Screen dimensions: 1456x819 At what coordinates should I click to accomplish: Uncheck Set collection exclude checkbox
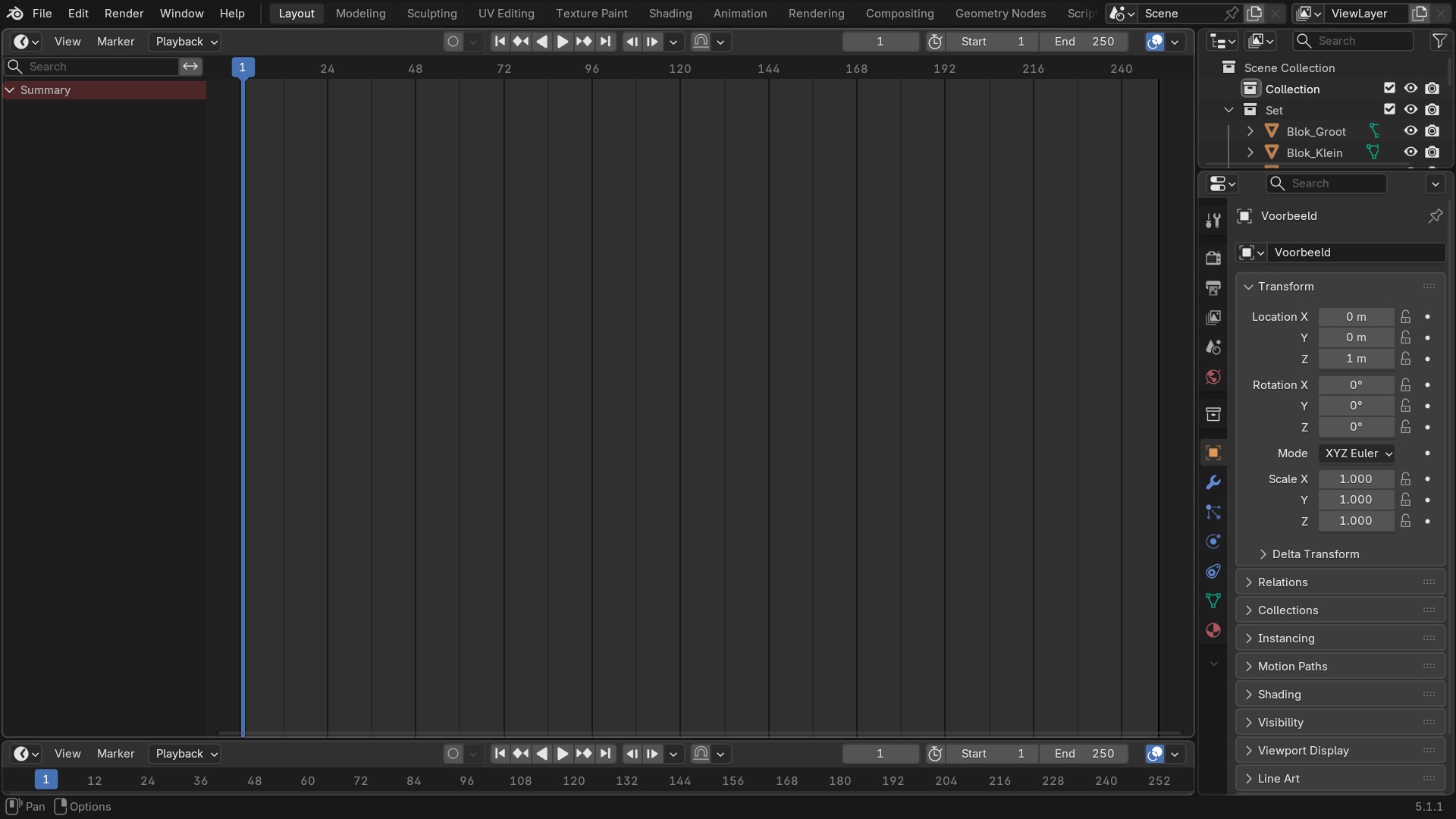click(x=1389, y=110)
